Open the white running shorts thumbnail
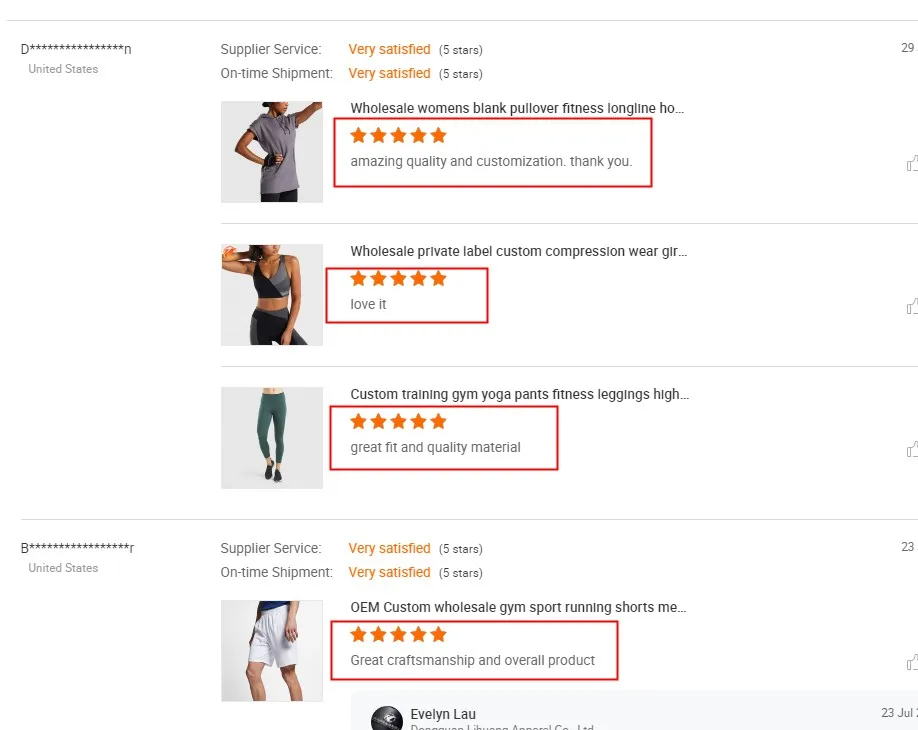Screen dimensions: 918x730 (x=272, y=651)
